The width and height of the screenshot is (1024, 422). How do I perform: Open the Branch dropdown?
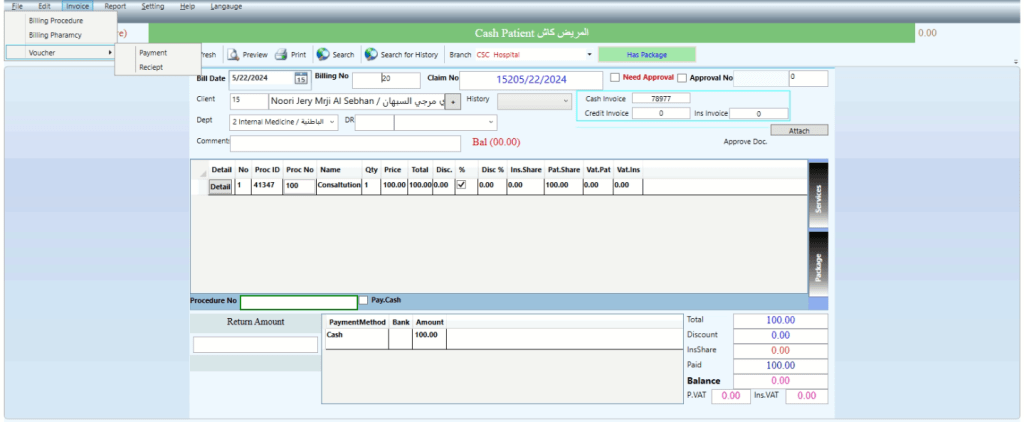click(589, 55)
